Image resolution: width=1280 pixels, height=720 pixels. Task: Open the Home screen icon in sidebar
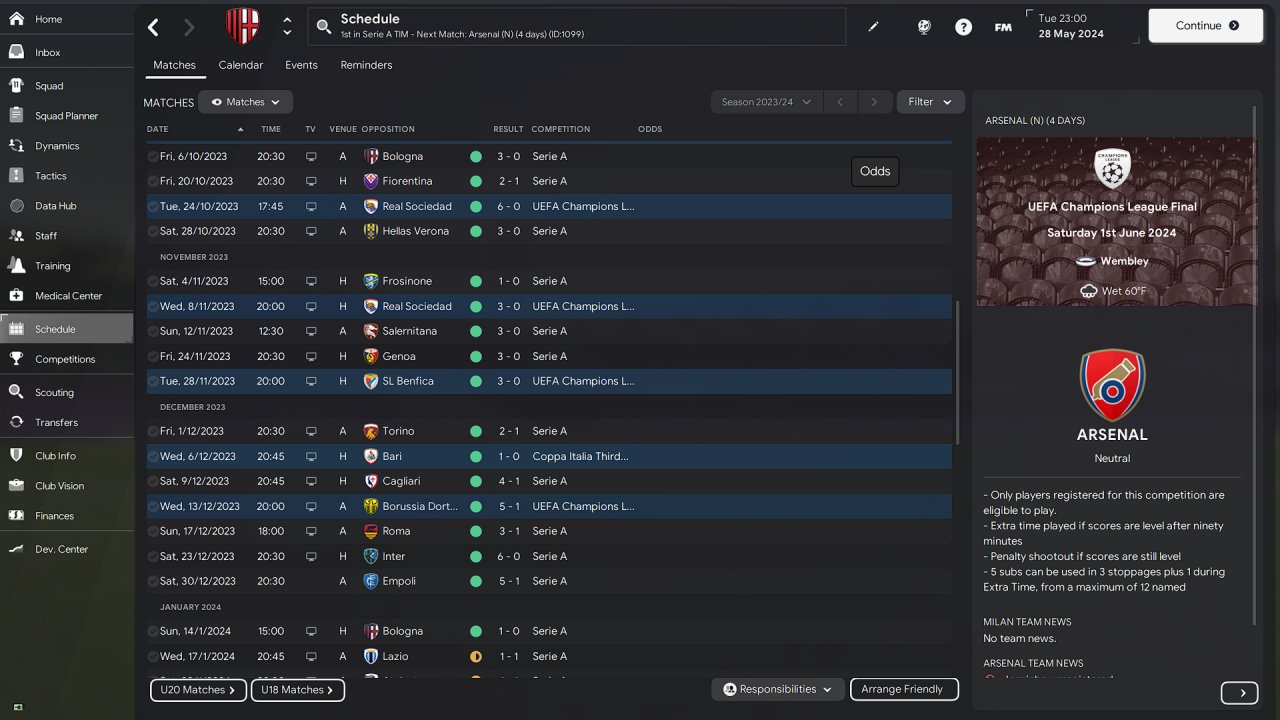pyautogui.click(x=16, y=19)
